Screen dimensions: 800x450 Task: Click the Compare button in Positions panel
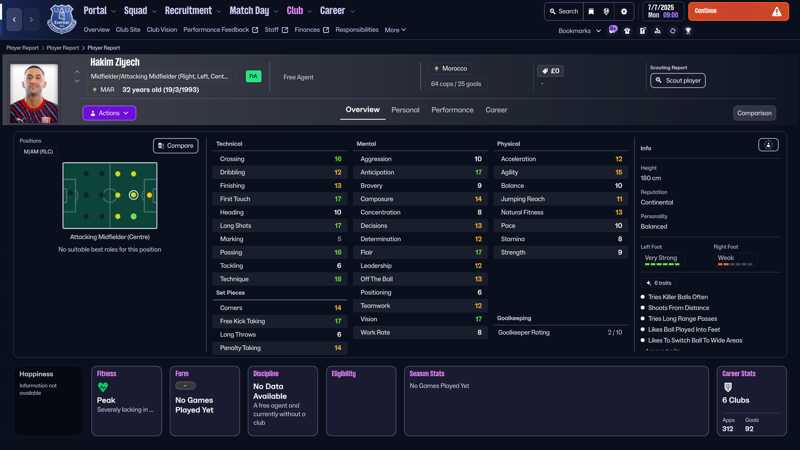(175, 146)
